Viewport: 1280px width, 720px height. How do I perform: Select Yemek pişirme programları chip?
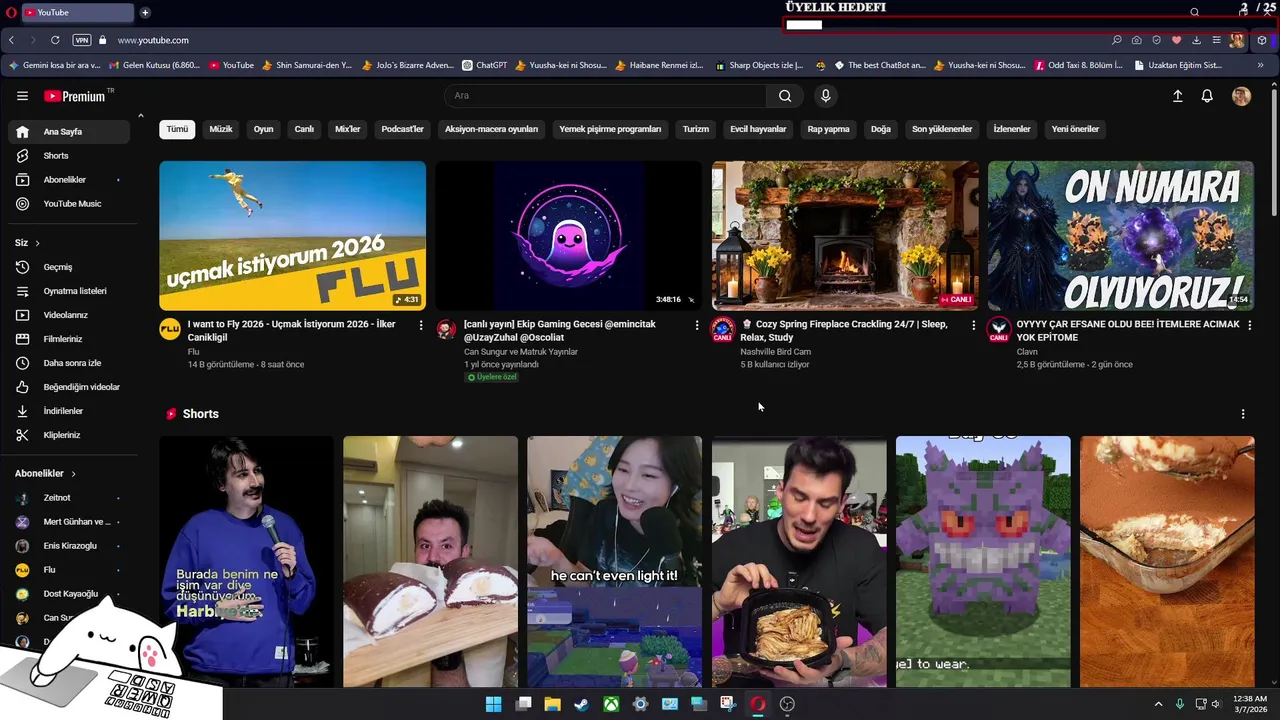pos(610,129)
